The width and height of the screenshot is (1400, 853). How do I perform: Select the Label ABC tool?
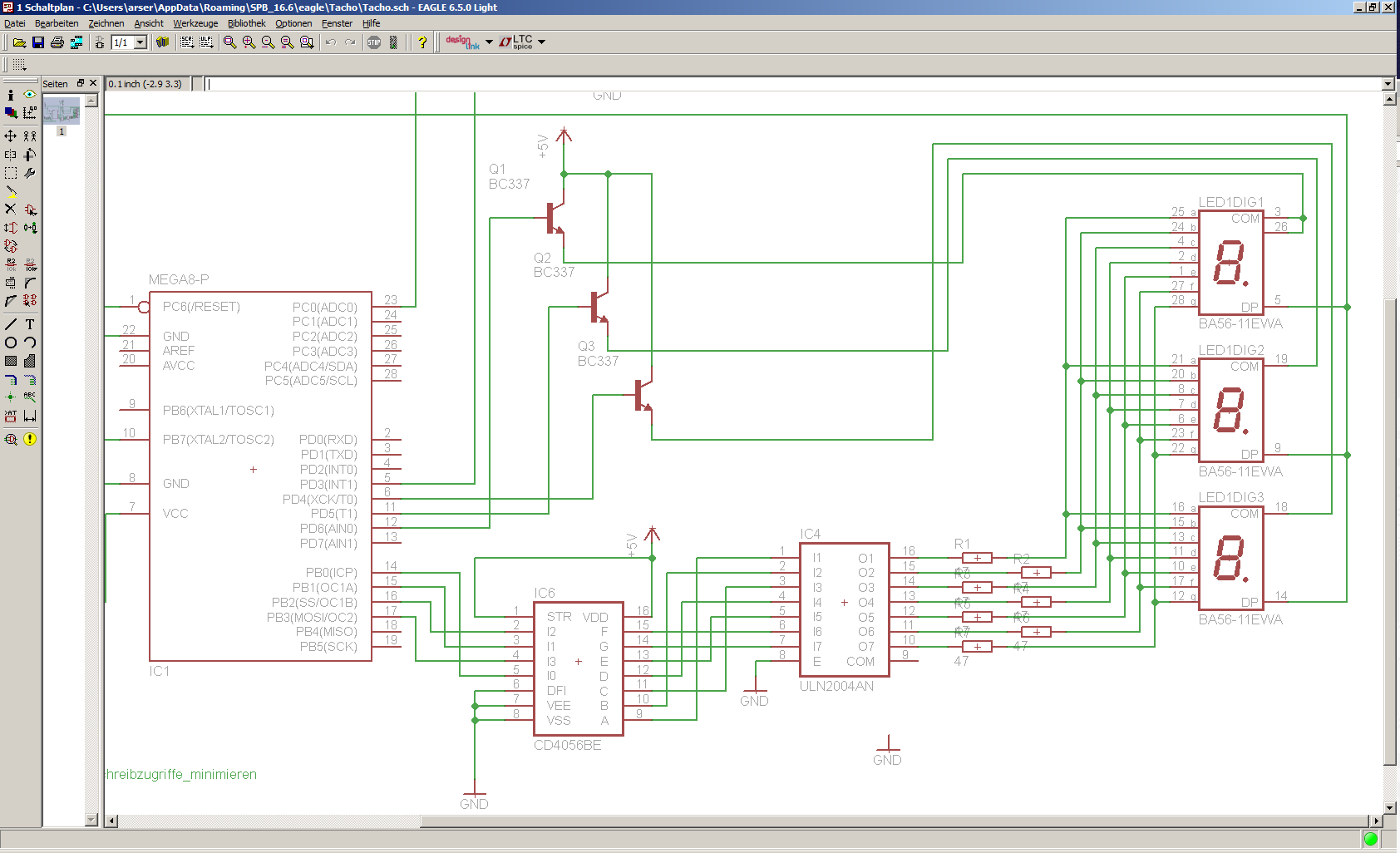[30, 397]
